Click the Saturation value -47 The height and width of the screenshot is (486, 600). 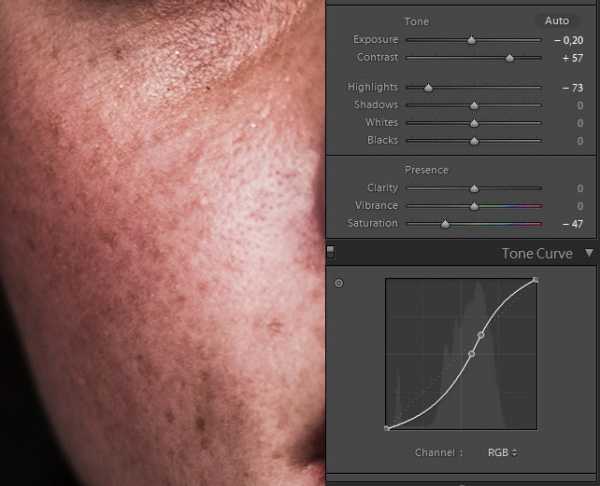pos(572,224)
